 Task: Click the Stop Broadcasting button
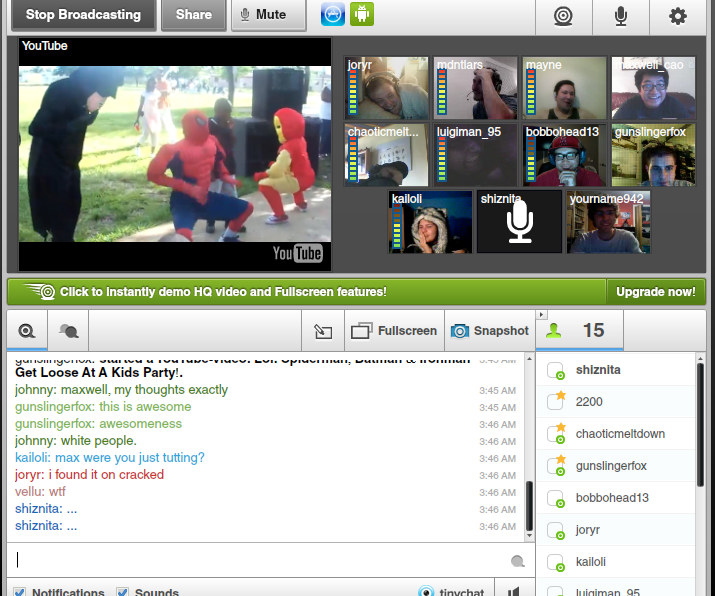pyautogui.click(x=83, y=15)
